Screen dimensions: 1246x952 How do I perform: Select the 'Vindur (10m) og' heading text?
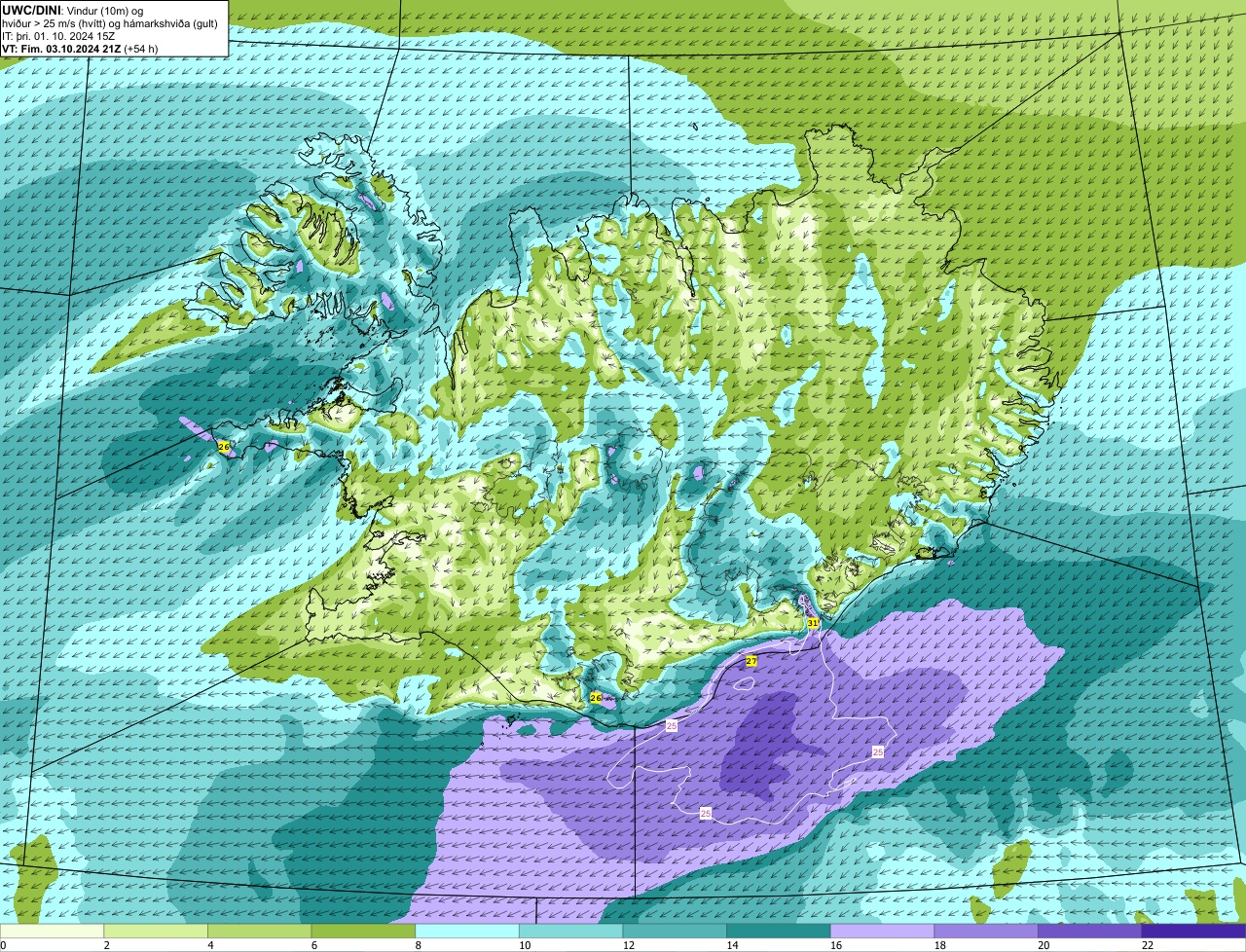point(105,10)
